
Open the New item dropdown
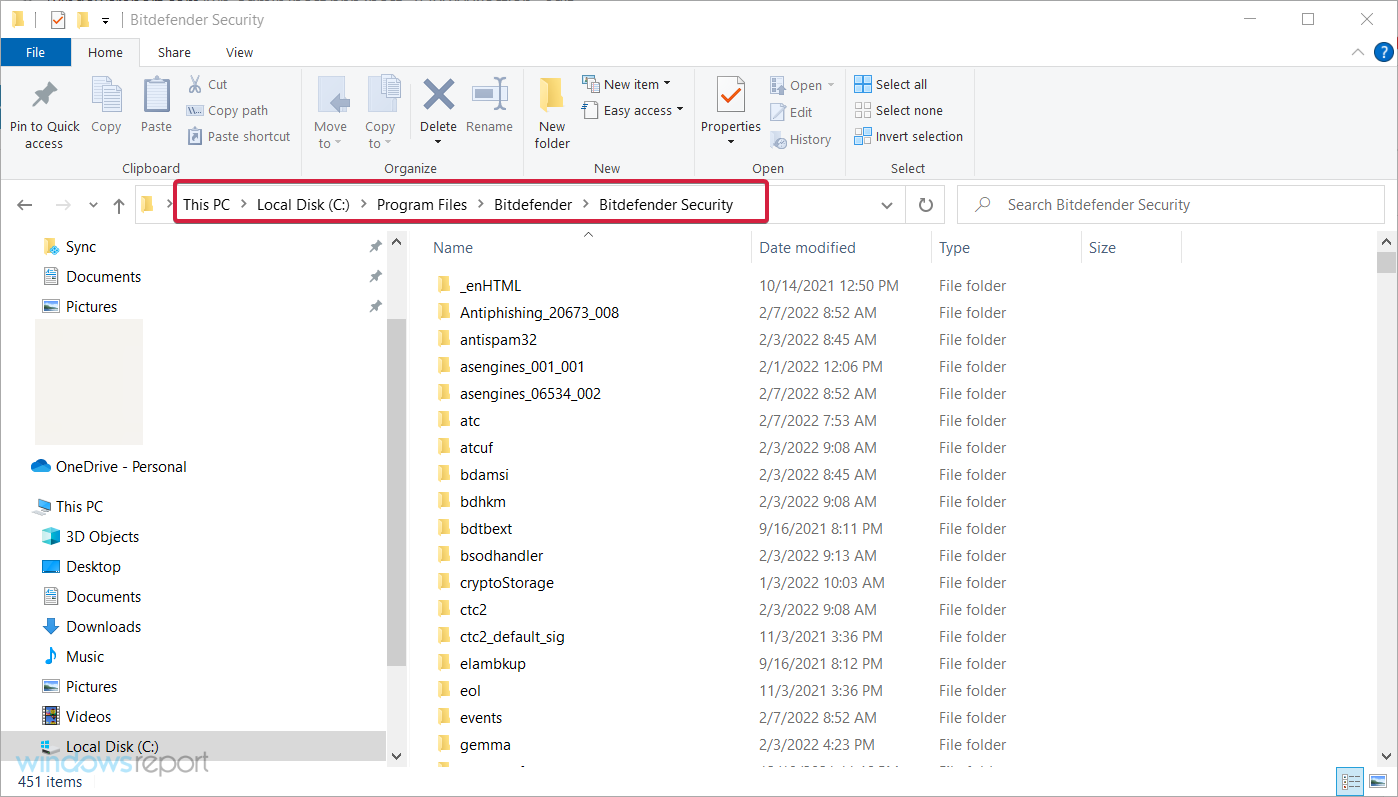coord(626,84)
